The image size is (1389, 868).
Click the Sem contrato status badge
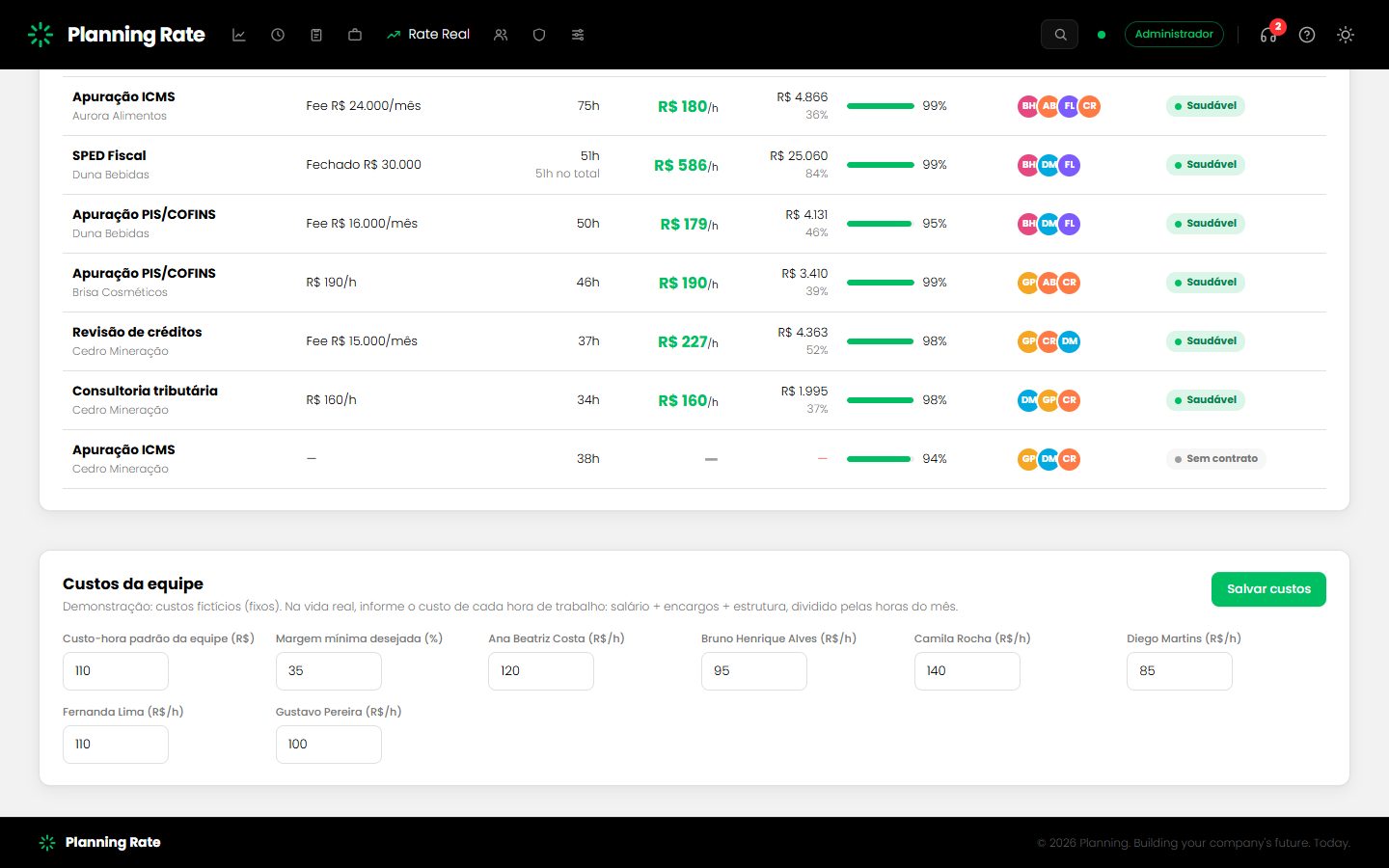(x=1215, y=459)
